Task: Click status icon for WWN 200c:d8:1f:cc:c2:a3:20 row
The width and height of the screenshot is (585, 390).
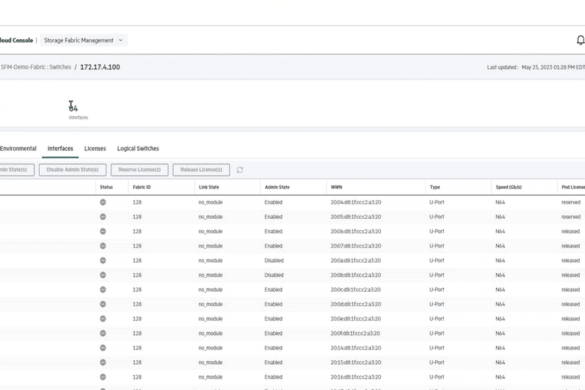Action: point(103,289)
